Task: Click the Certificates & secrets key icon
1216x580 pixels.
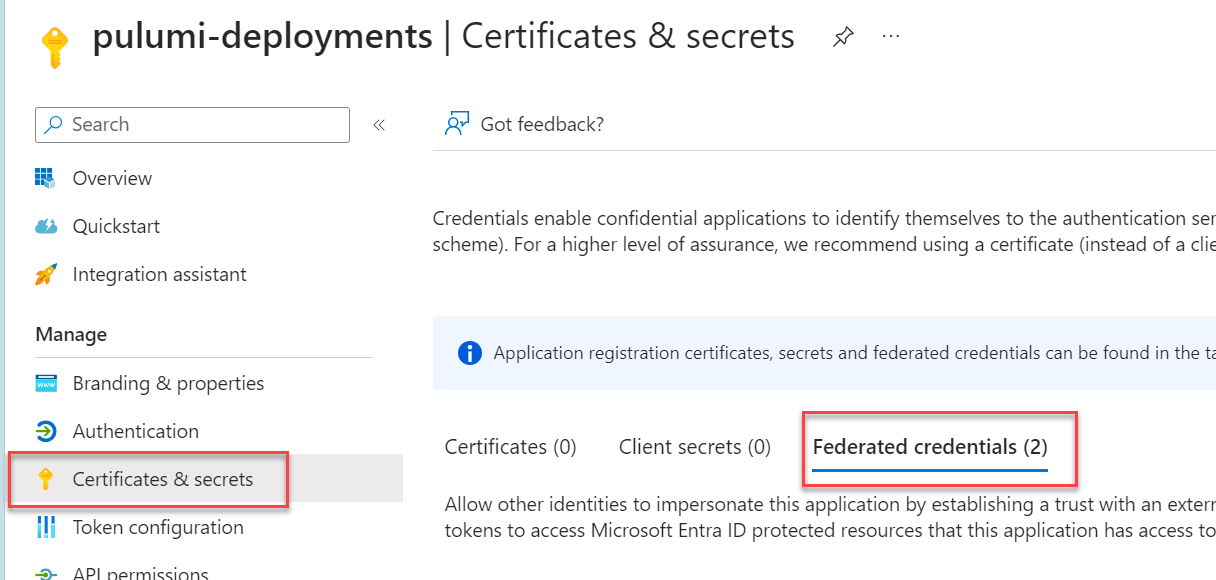Action: [45, 479]
